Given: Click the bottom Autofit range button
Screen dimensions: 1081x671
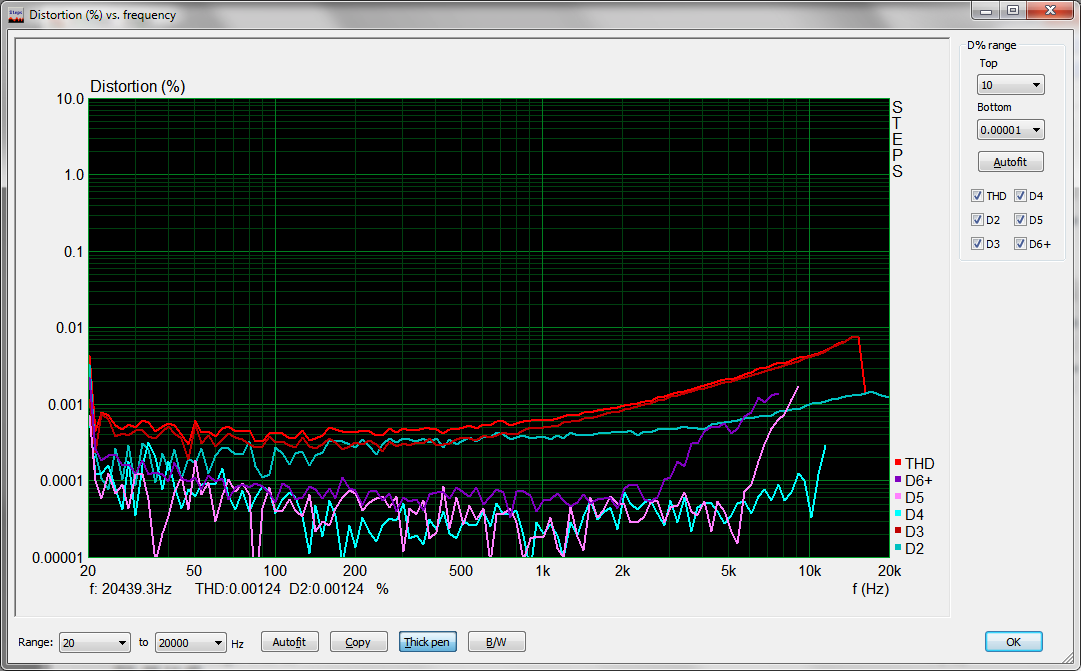Looking at the screenshot, I should (x=289, y=642).
